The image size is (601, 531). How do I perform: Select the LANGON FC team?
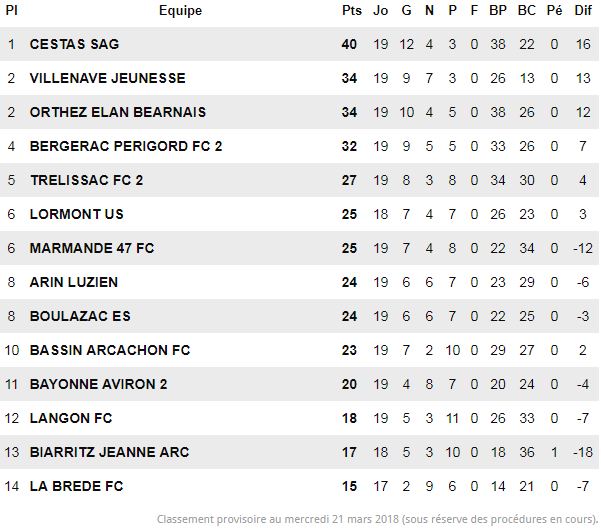[x=71, y=418]
